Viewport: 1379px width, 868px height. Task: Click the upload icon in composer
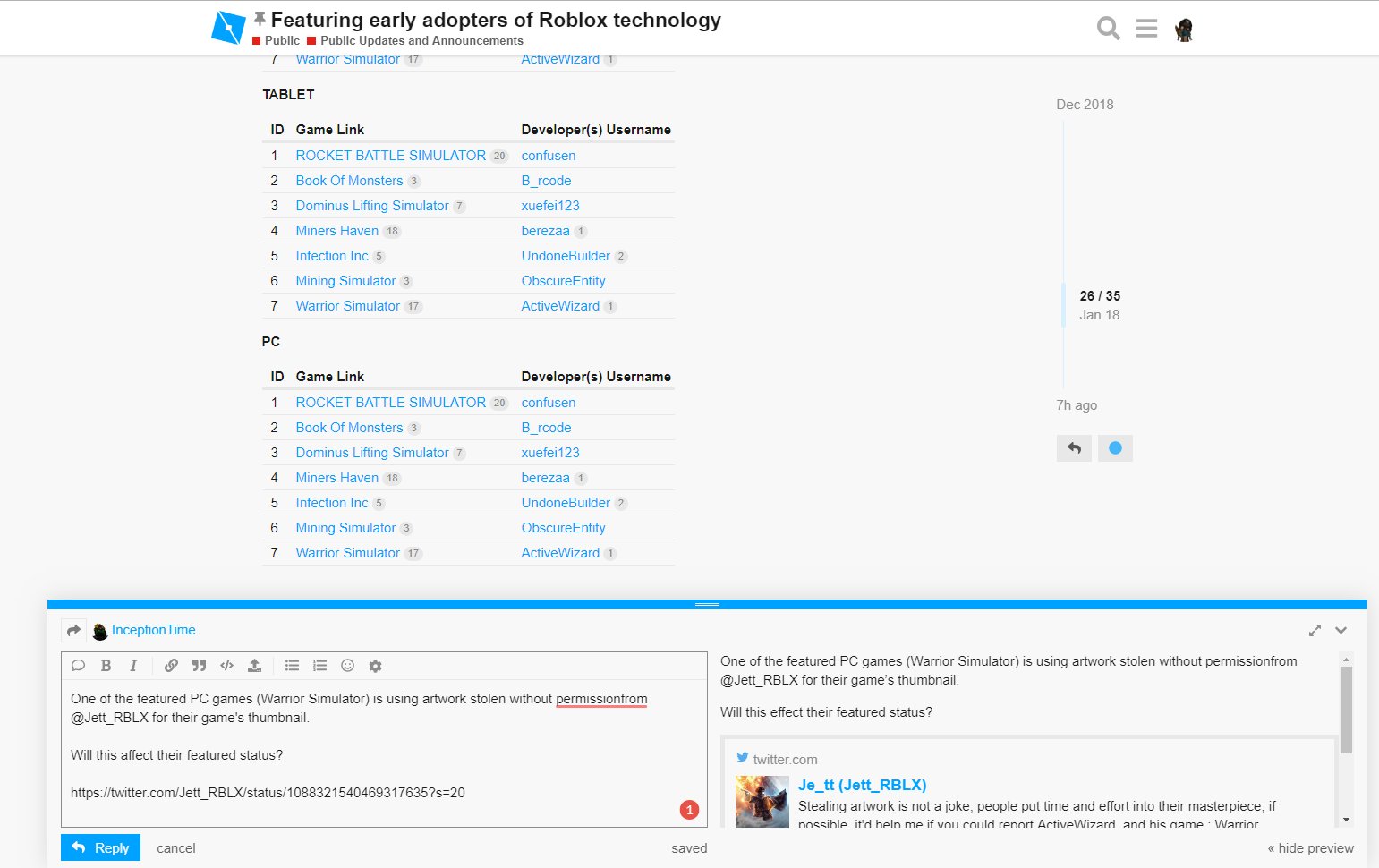(x=254, y=665)
